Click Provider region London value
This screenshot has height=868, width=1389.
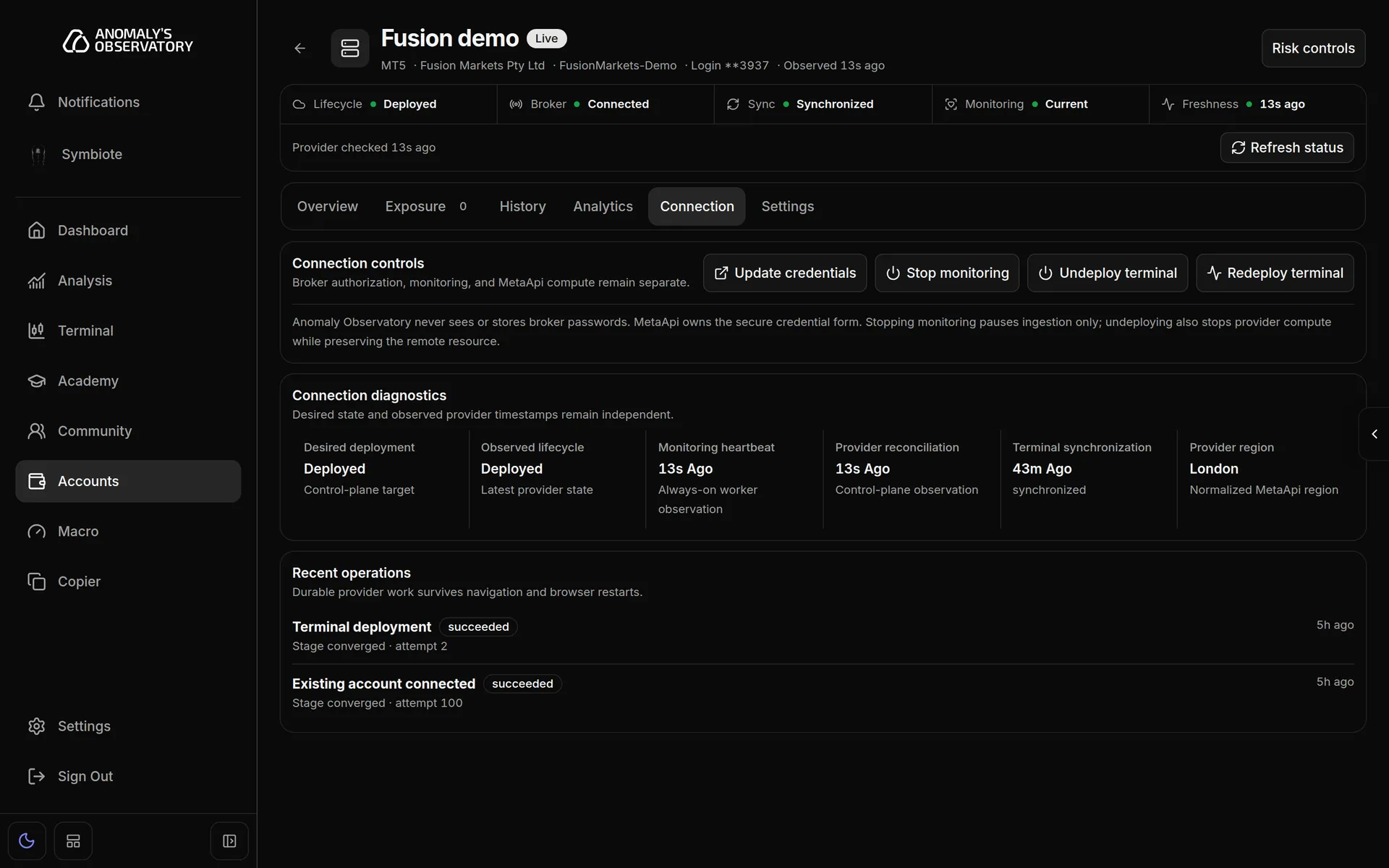(1213, 469)
